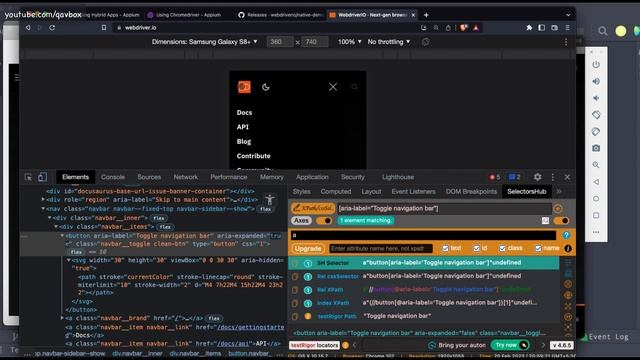Viewport: 640px width, 360px height.
Task: Open the Lighthouse tab
Action: 398,177
